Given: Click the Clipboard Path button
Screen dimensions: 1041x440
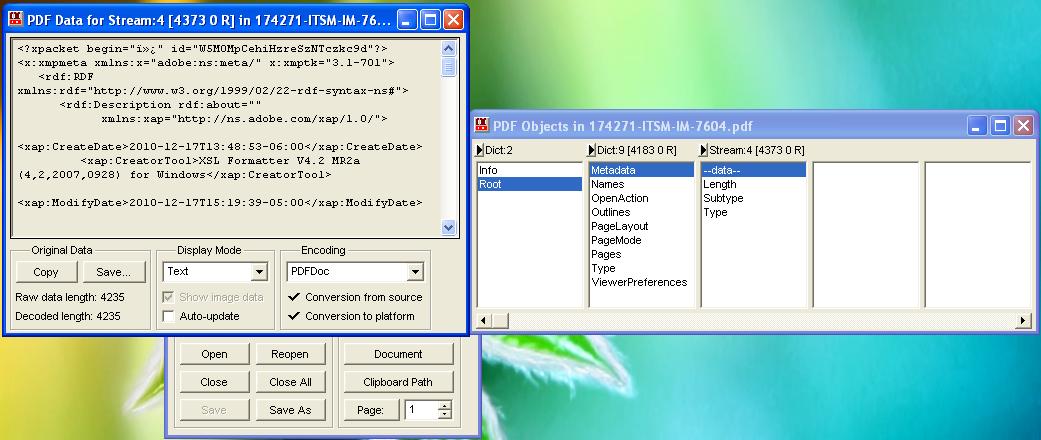Looking at the screenshot, I should [x=398, y=382].
